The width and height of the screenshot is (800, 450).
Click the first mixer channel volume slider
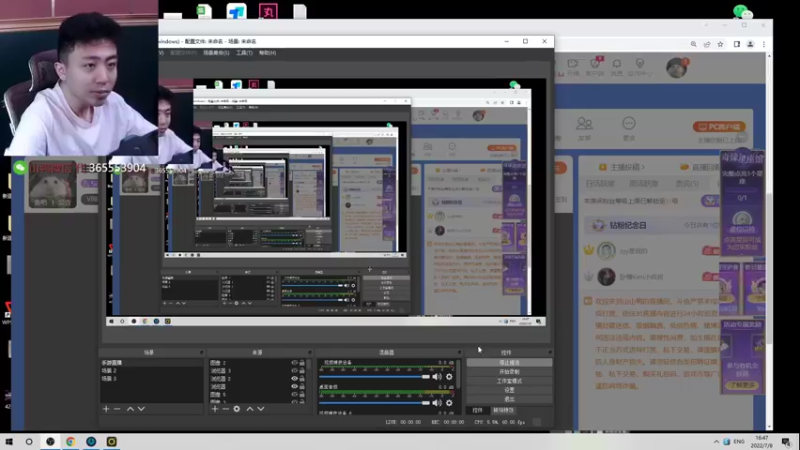[374, 377]
